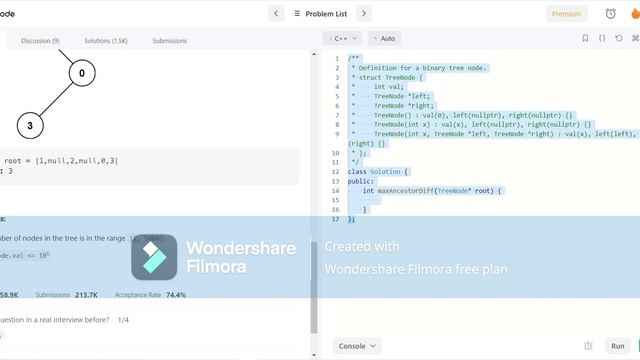640x360 pixels.
Task: Click the keyboard shortcuts command icon
Action: coord(636,38)
